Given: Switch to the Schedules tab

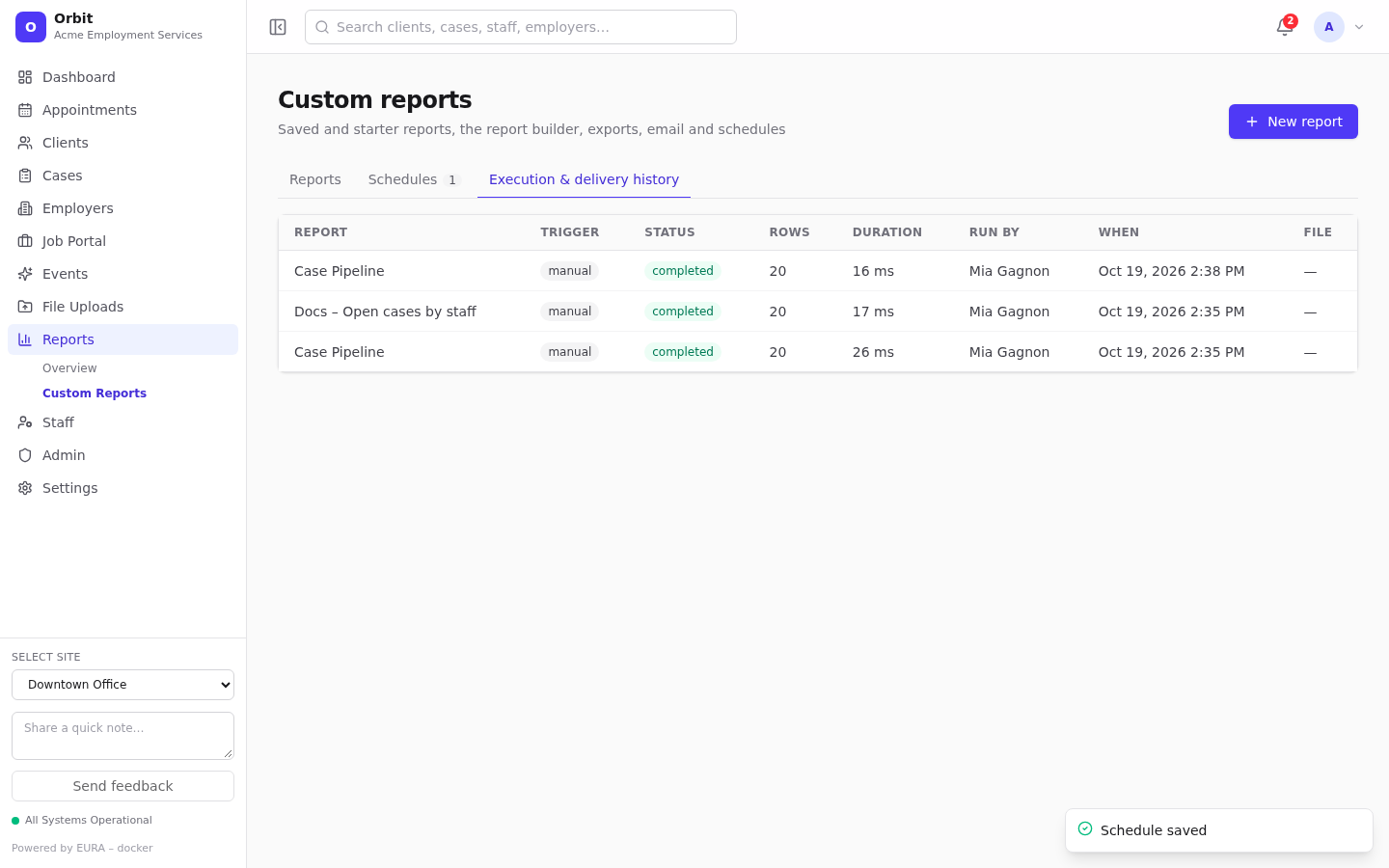Looking at the screenshot, I should pyautogui.click(x=414, y=179).
